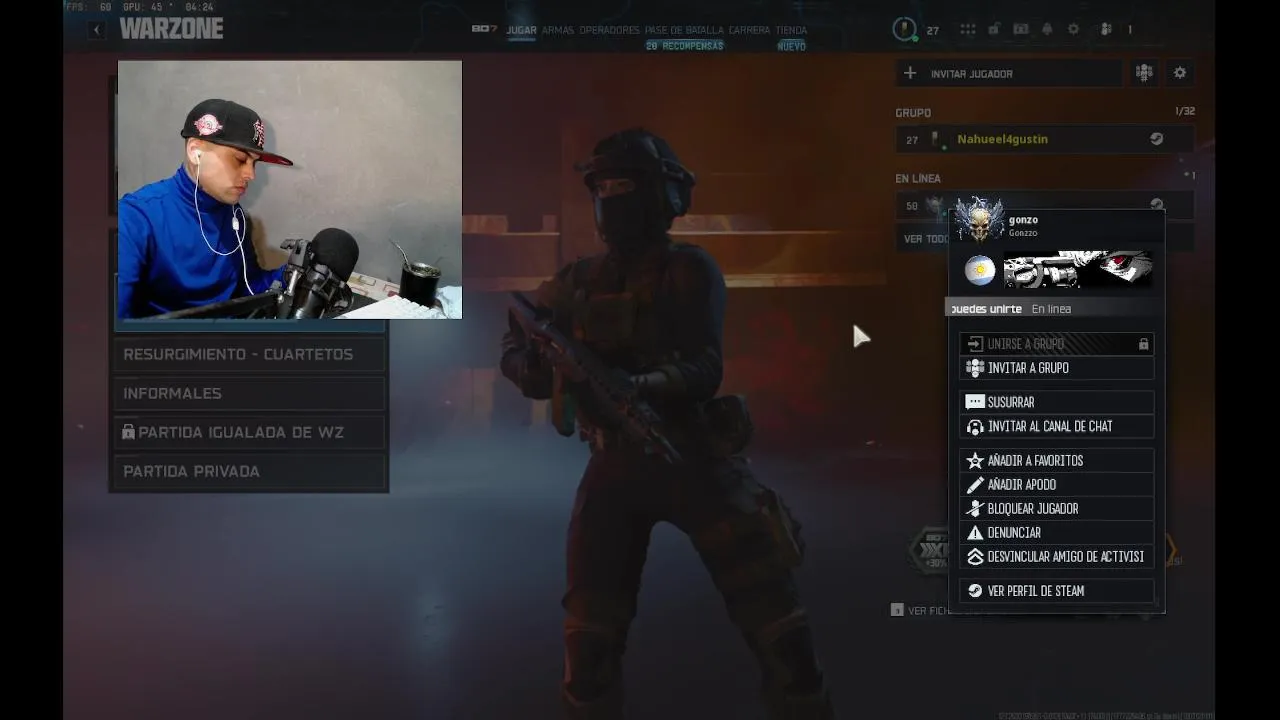The image size is (1280, 720).
Task: Choose Invitar a Grupo from context menu
Action: (x=1056, y=368)
